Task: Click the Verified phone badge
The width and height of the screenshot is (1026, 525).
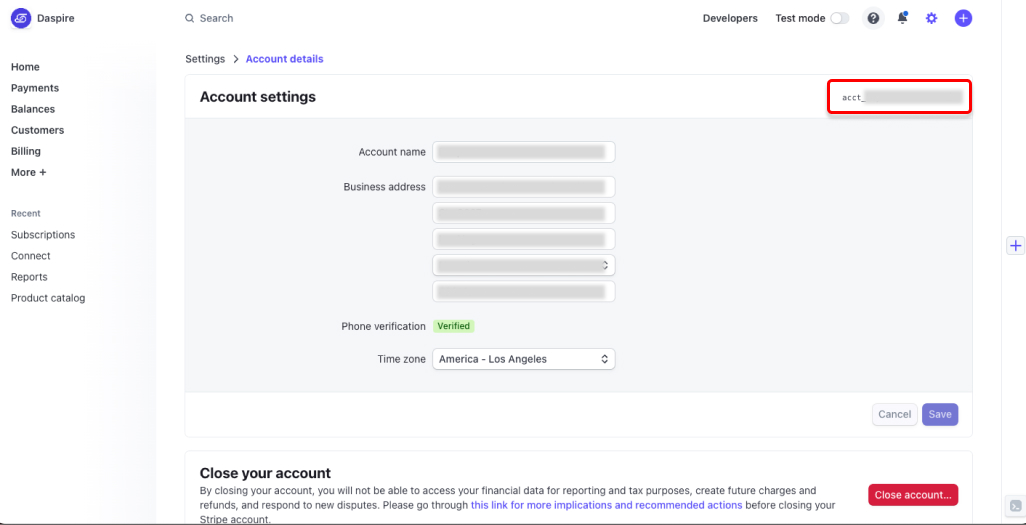Action: click(x=453, y=326)
